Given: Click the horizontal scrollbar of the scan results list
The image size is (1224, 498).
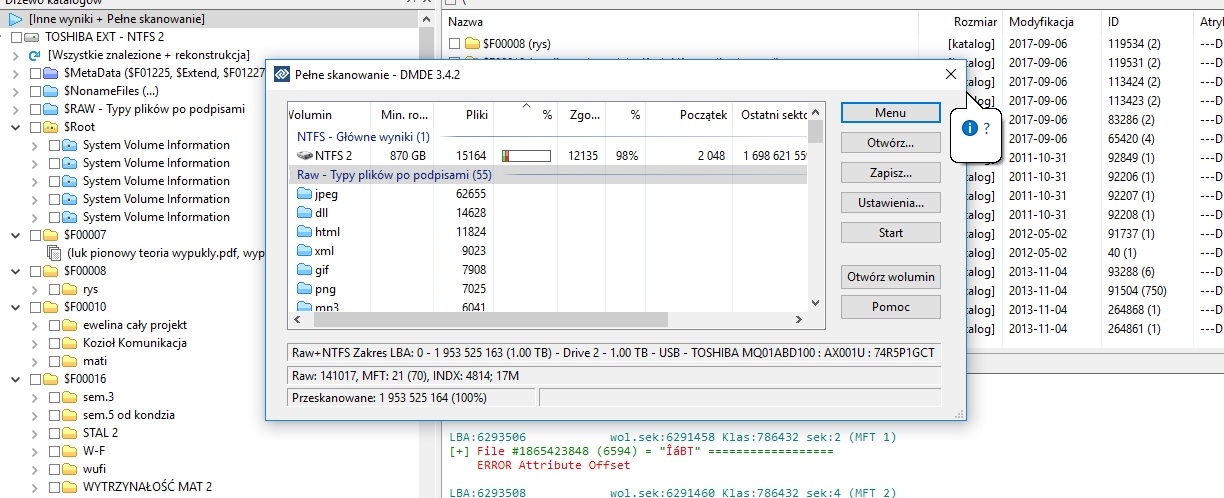Looking at the screenshot, I should (548, 320).
